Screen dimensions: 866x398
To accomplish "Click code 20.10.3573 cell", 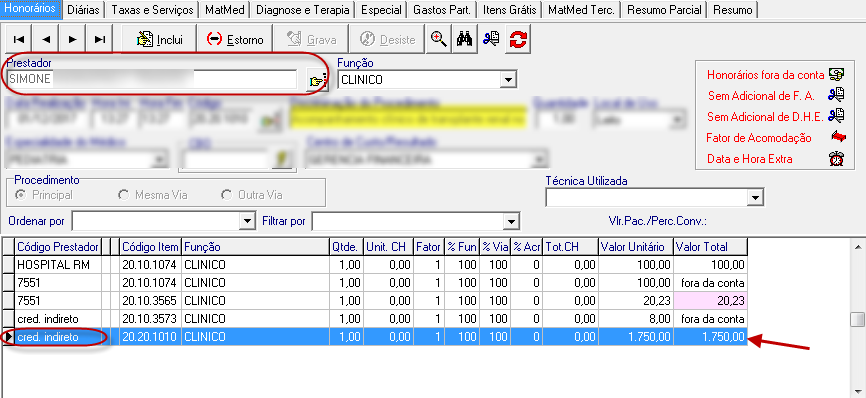I will click(x=151, y=319).
